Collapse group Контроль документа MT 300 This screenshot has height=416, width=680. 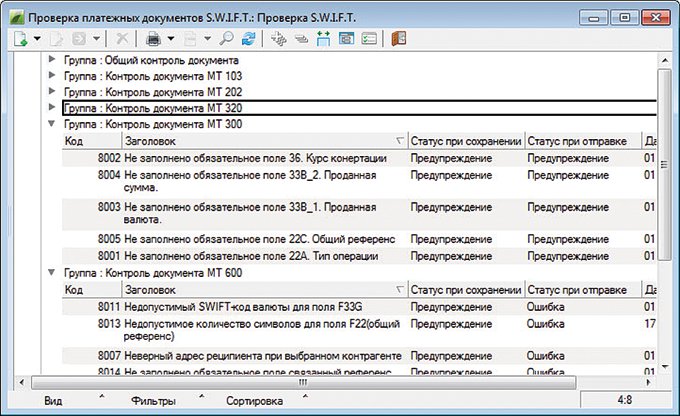(x=52, y=124)
